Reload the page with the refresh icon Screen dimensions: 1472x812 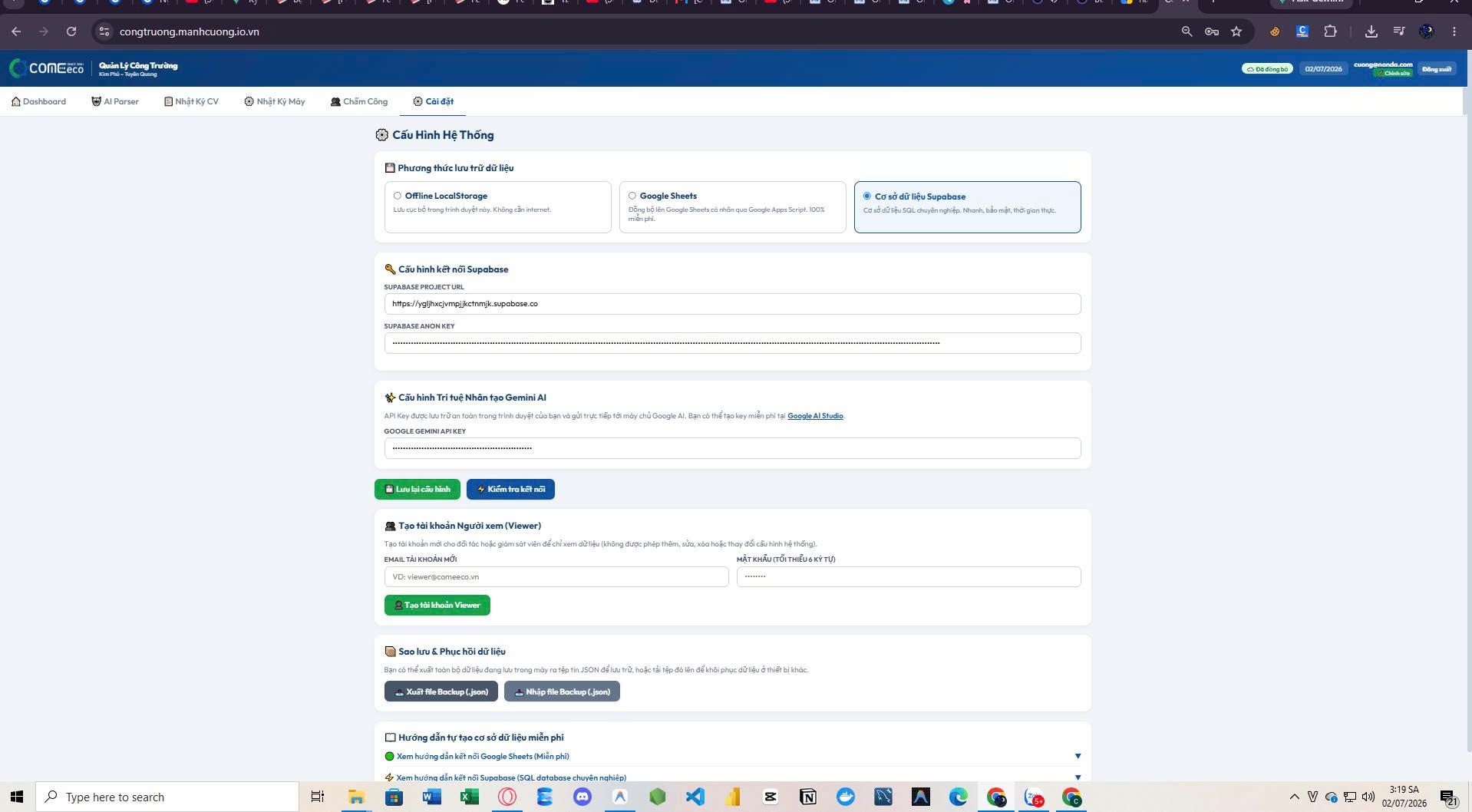71,31
